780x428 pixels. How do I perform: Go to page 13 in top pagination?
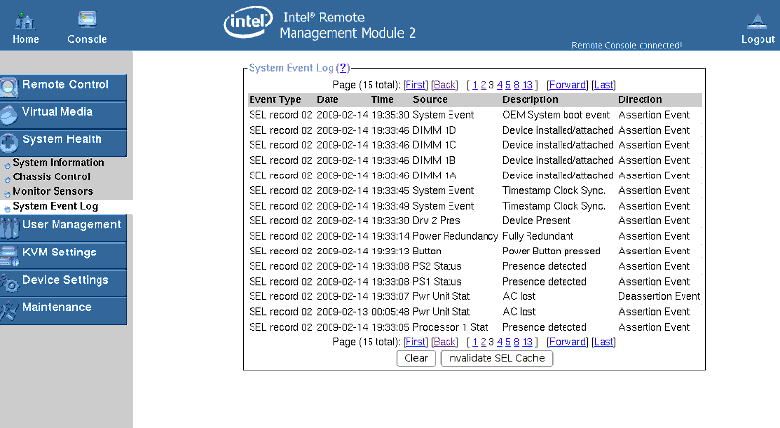pos(527,85)
